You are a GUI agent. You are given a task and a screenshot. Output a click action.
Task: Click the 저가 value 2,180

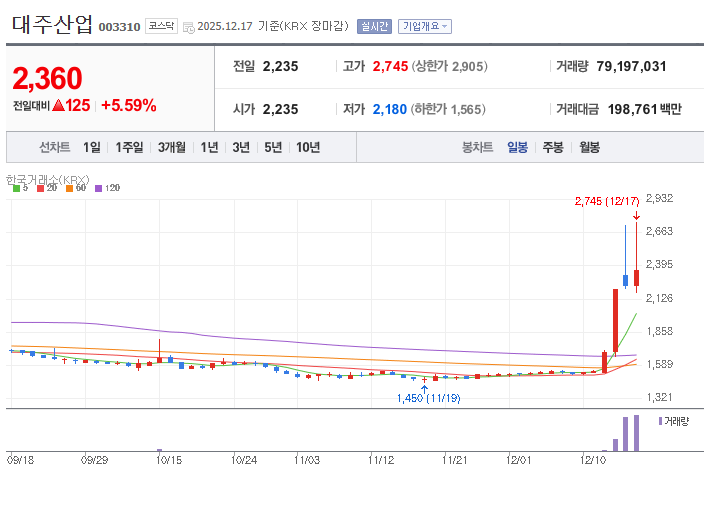[390, 109]
